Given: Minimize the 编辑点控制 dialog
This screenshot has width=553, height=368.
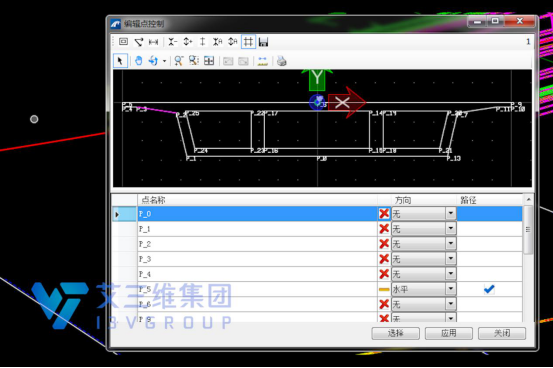Looking at the screenshot, I should pos(478,22).
